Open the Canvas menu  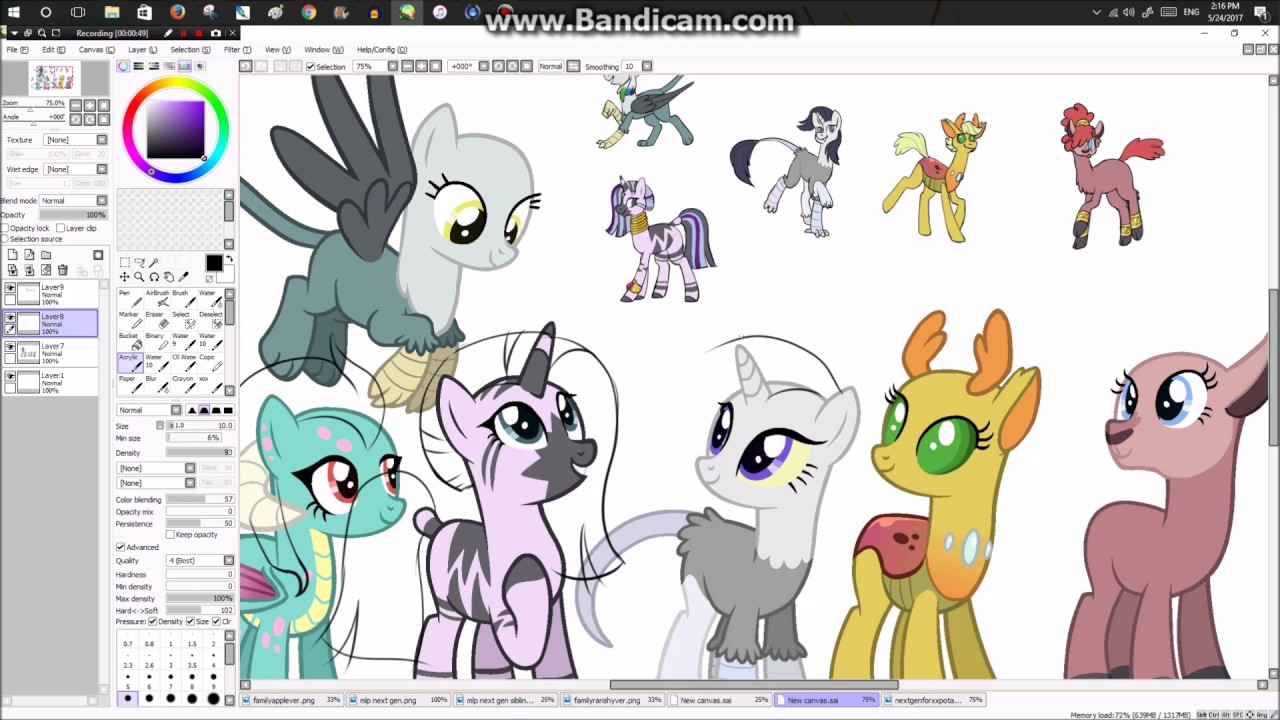click(x=97, y=50)
